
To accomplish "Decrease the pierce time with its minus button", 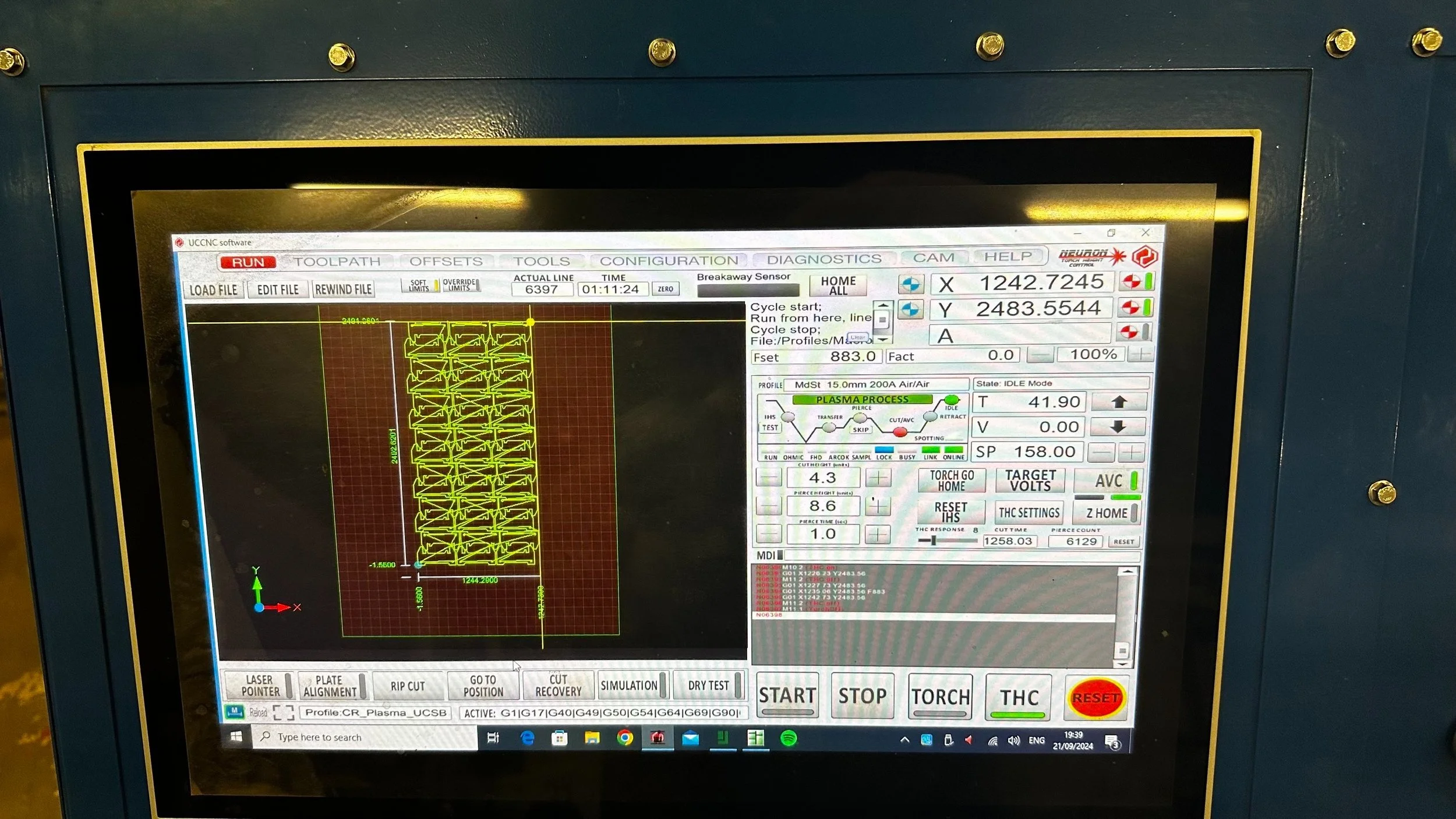I will (x=768, y=534).
